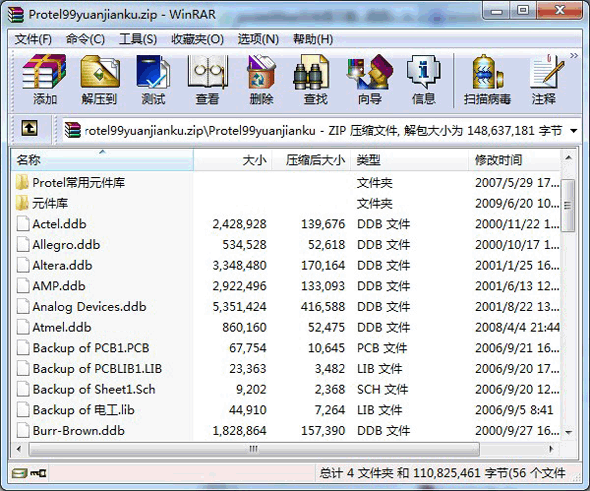Click the 查看 (View) toolbar icon

[207, 79]
